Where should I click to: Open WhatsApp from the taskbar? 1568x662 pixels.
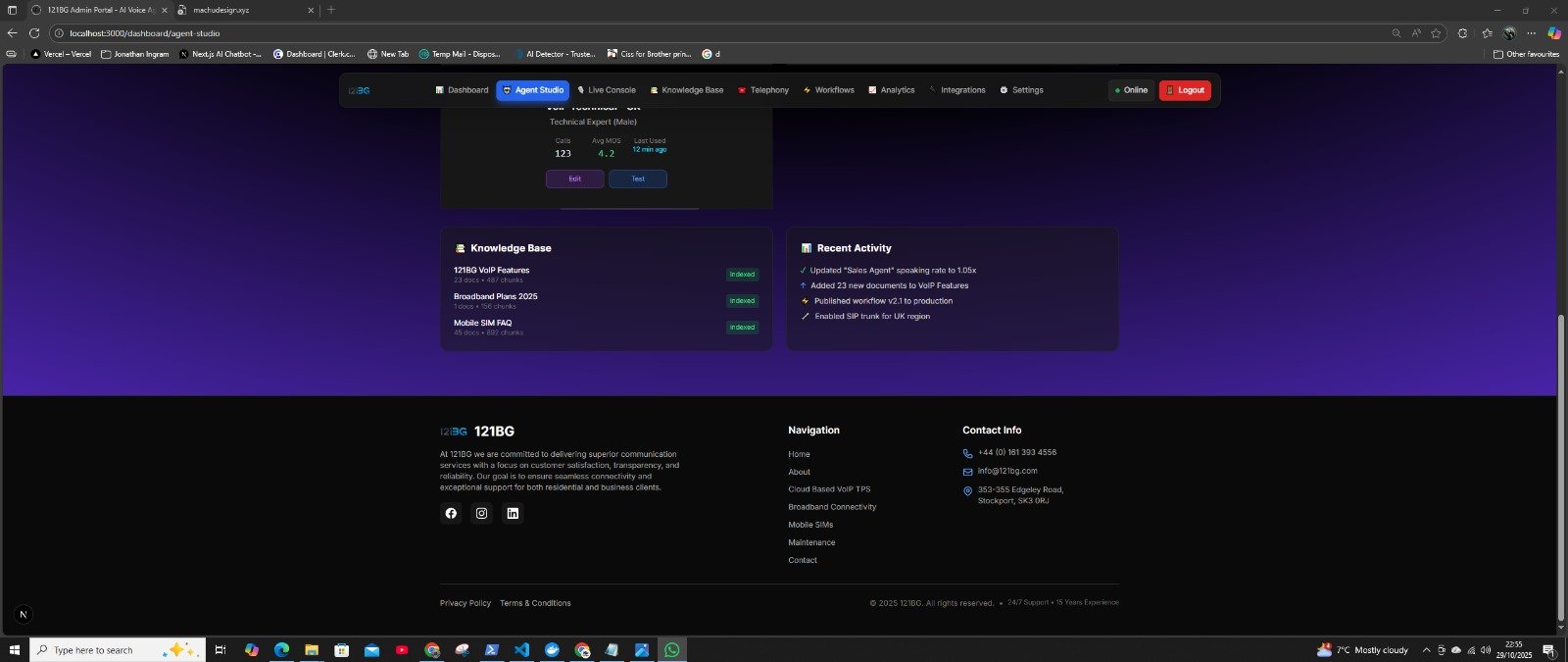click(671, 649)
